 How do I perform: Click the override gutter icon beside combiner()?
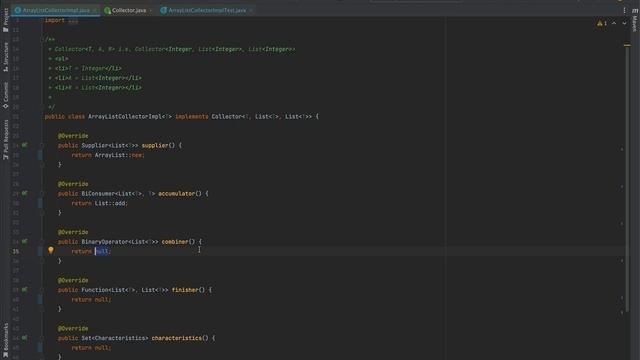24,242
